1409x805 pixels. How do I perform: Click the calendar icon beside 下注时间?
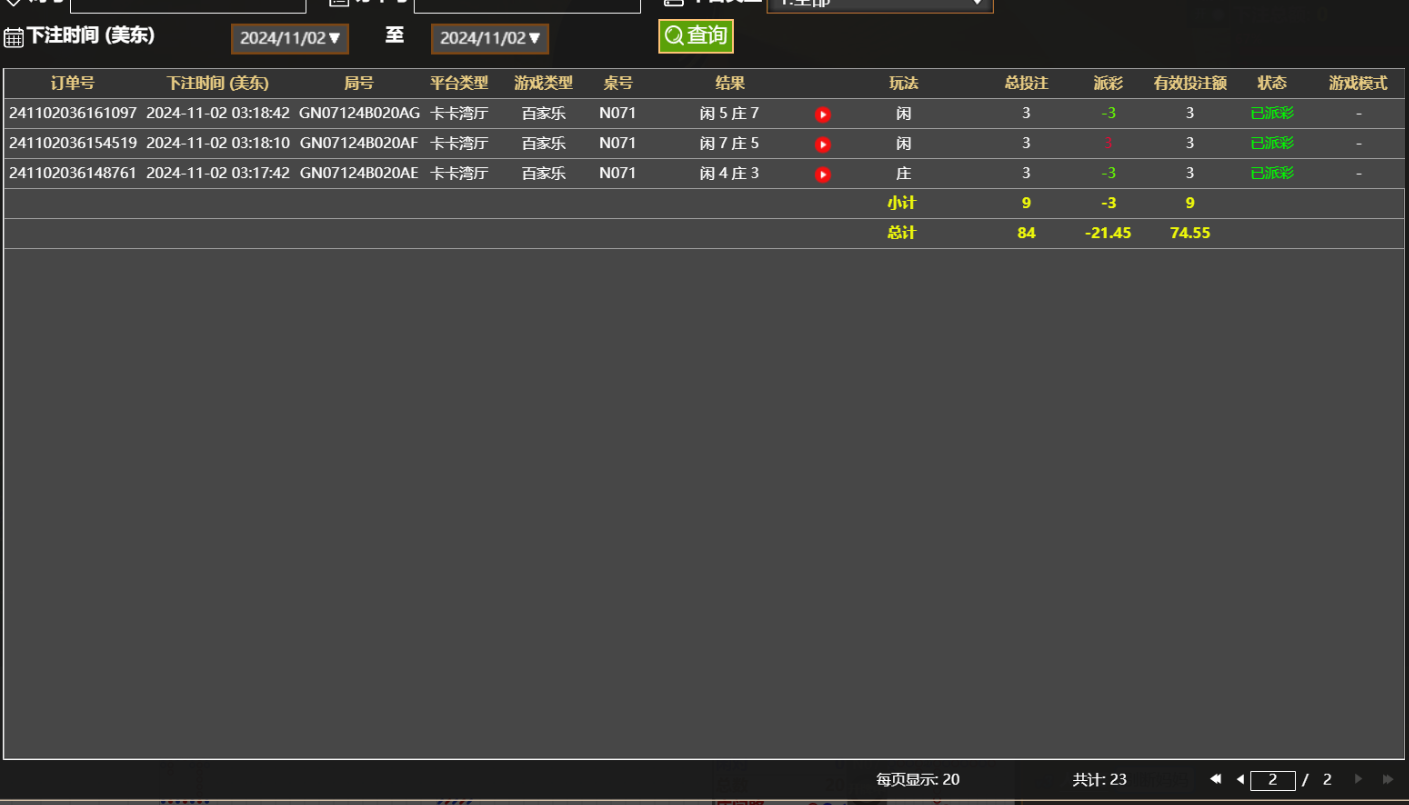coord(14,38)
